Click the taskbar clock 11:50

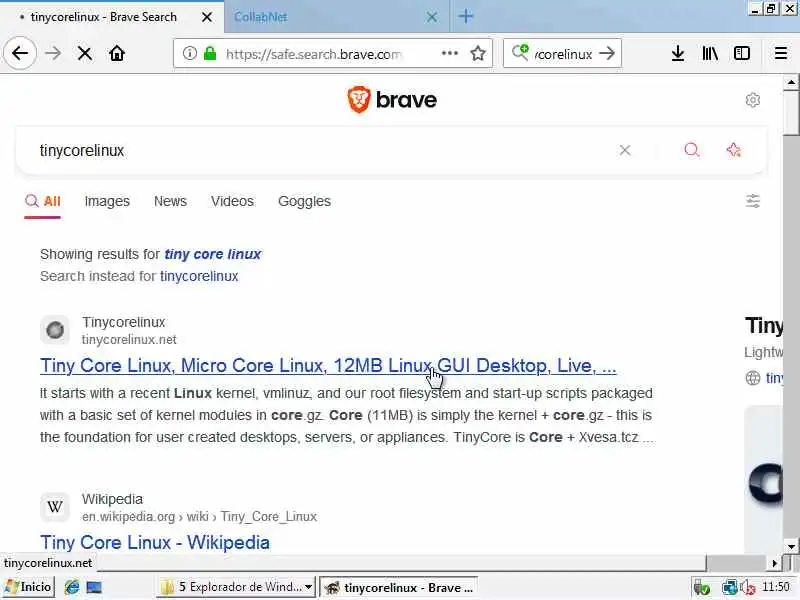[x=776, y=587]
